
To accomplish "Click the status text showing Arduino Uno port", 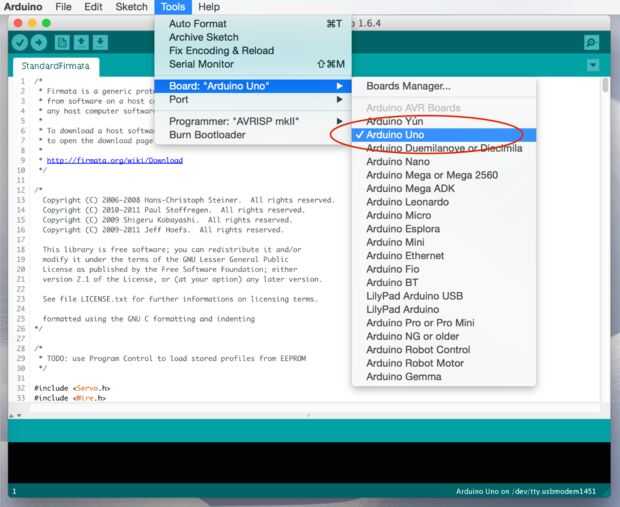I will pos(525,492).
